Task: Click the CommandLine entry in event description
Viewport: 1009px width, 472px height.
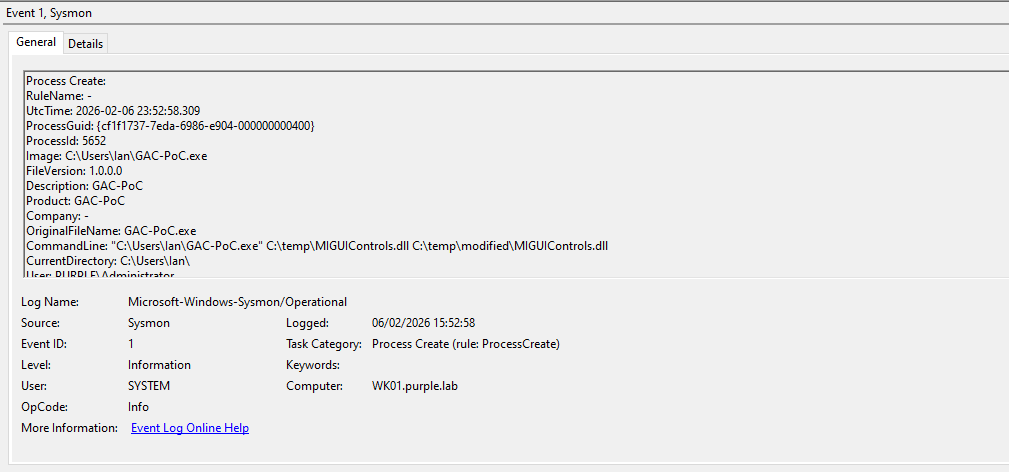Action: pyautogui.click(x=317, y=245)
